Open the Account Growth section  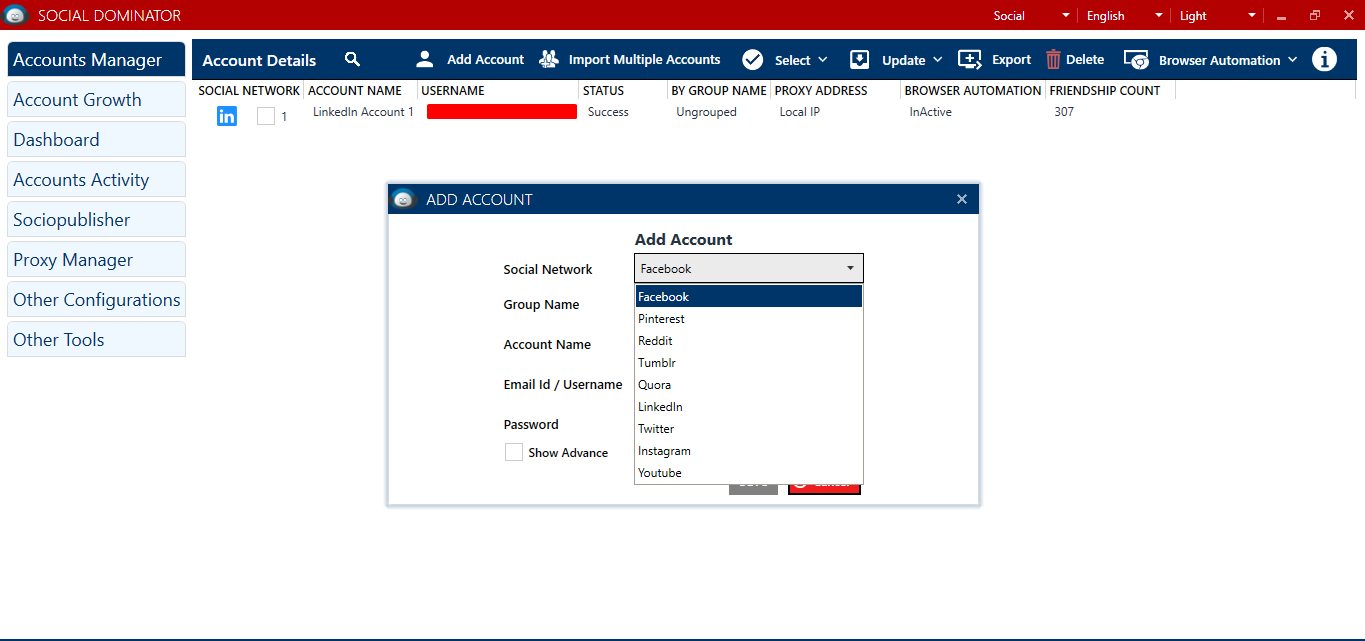point(96,99)
